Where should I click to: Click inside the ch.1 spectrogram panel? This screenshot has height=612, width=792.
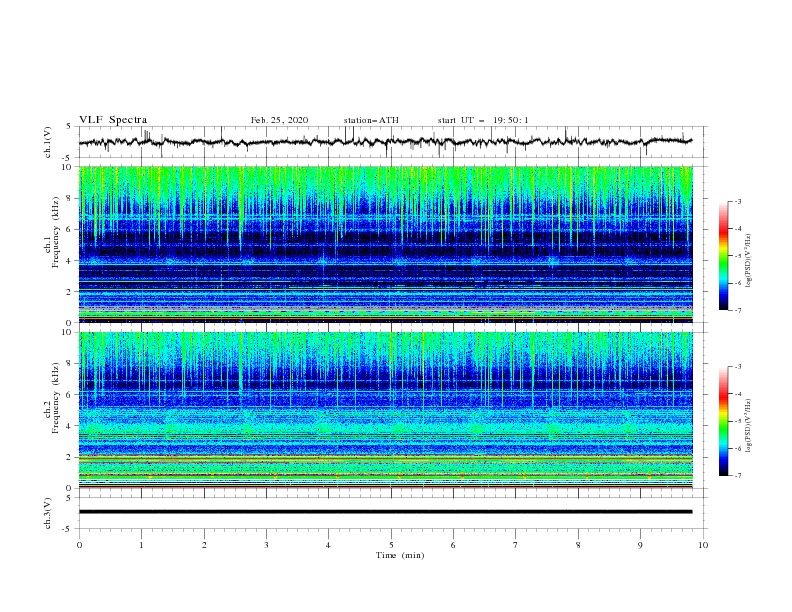point(386,244)
